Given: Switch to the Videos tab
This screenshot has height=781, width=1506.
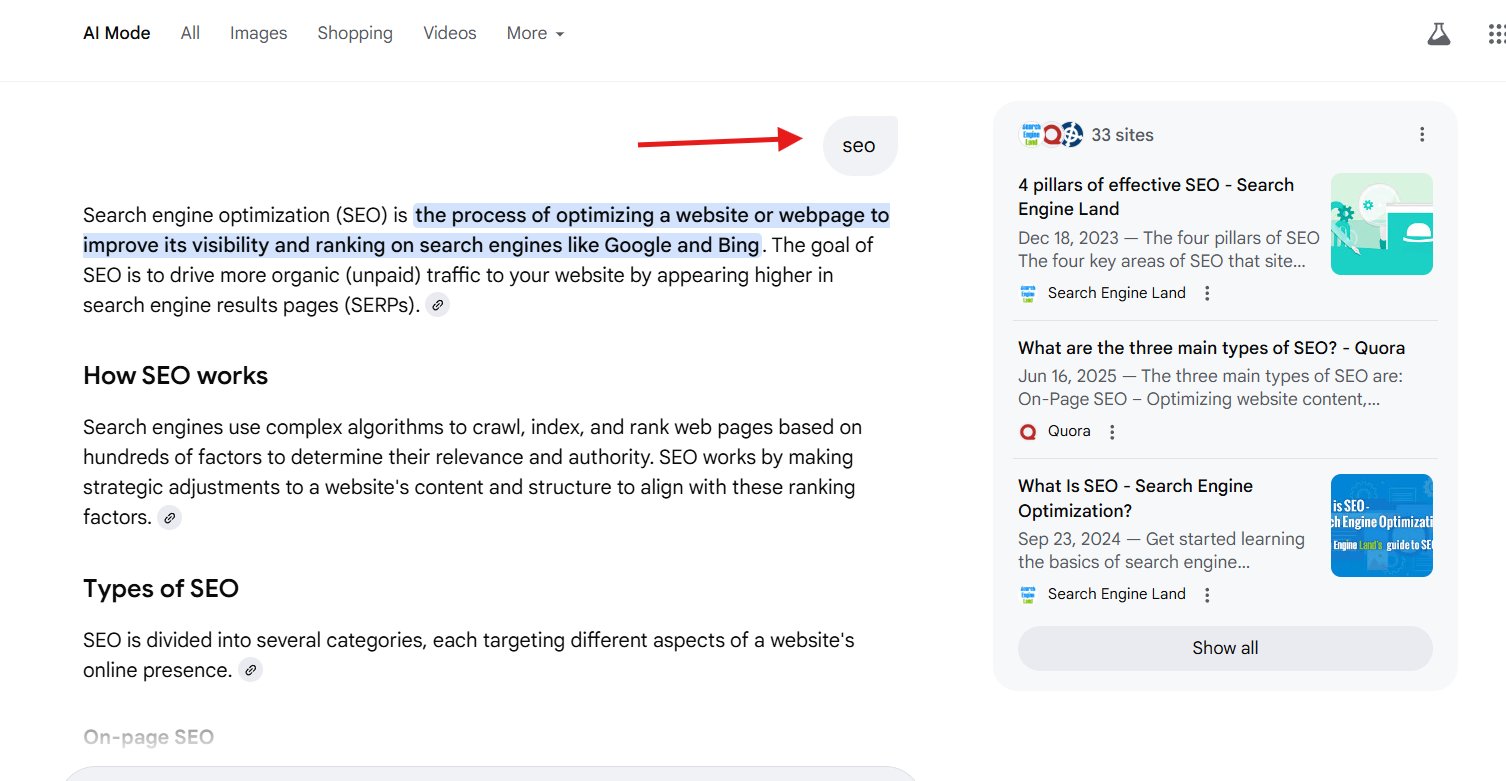Looking at the screenshot, I should tap(449, 33).
